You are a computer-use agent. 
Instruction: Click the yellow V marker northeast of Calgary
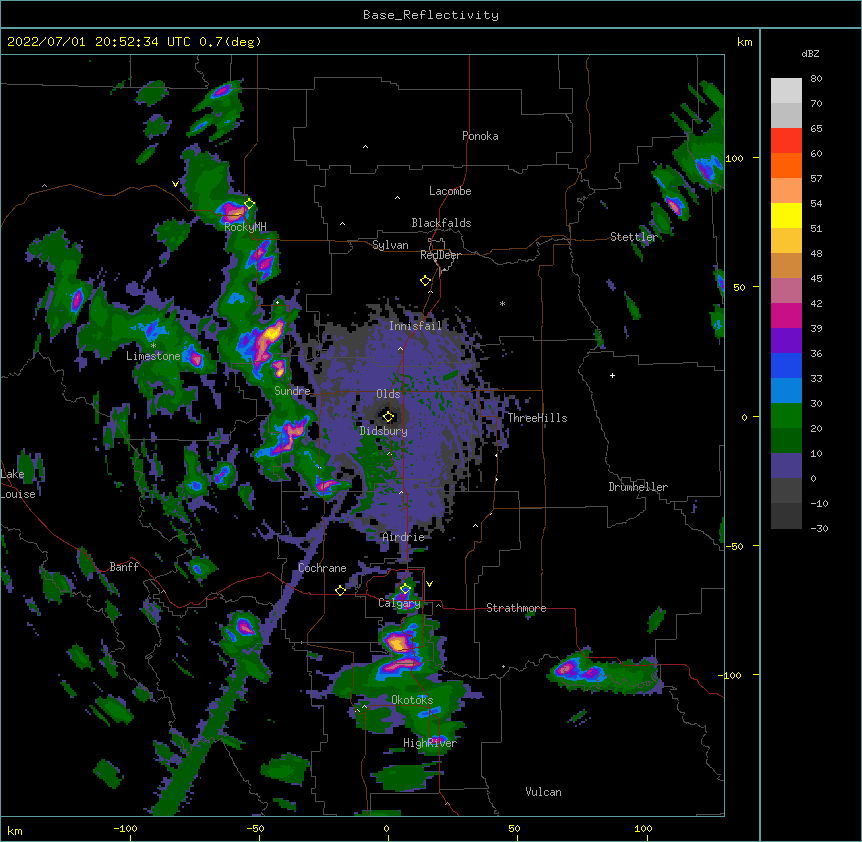pos(429,584)
